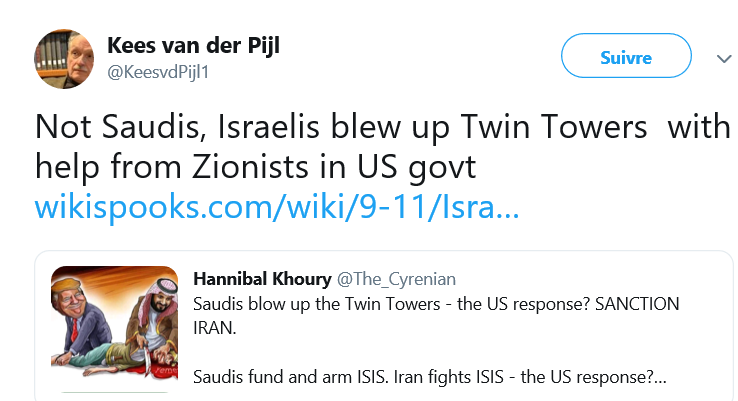Click the Kees van der Pijl display name

(x=202, y=47)
